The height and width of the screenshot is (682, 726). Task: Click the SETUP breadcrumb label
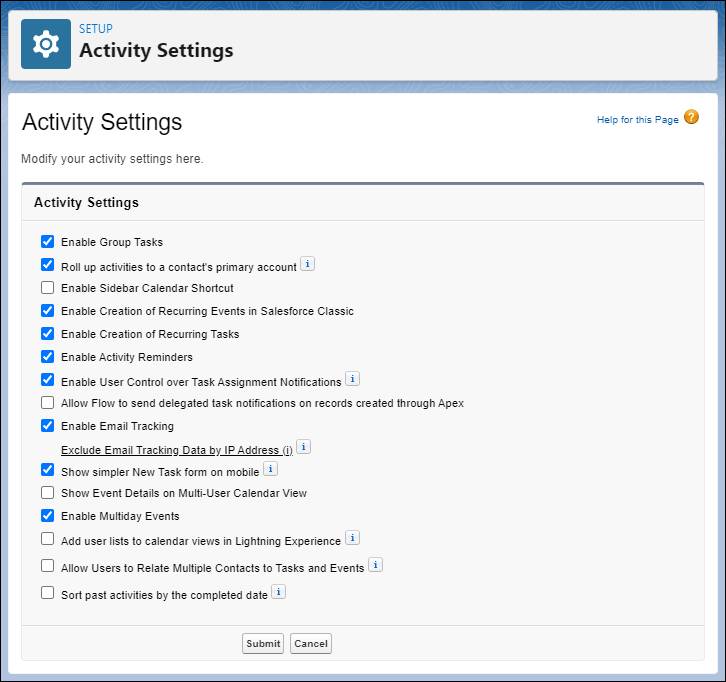(95, 29)
